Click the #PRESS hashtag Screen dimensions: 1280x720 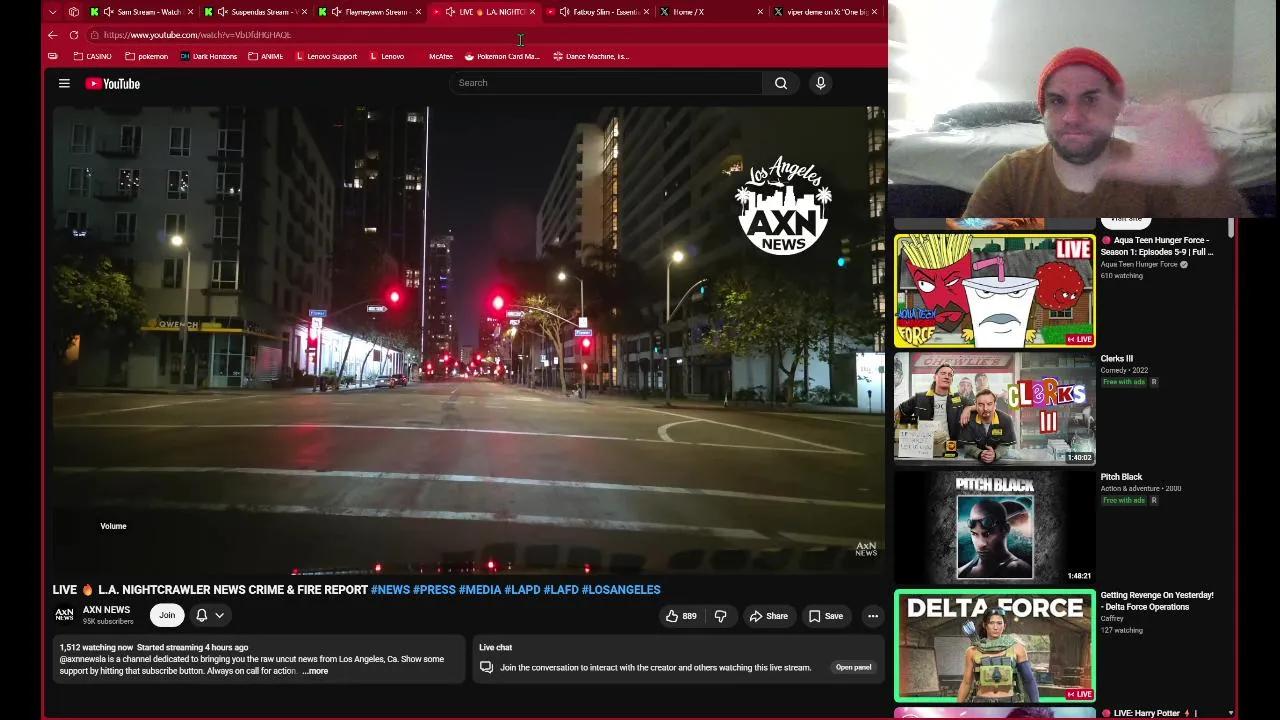434,590
